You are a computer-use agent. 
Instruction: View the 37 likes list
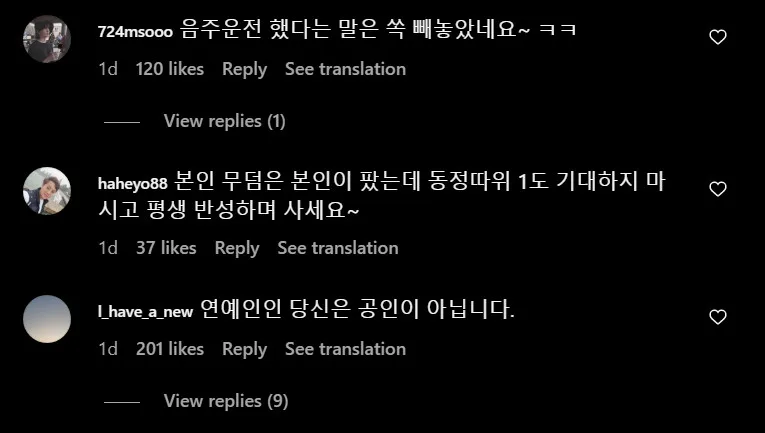pos(166,248)
